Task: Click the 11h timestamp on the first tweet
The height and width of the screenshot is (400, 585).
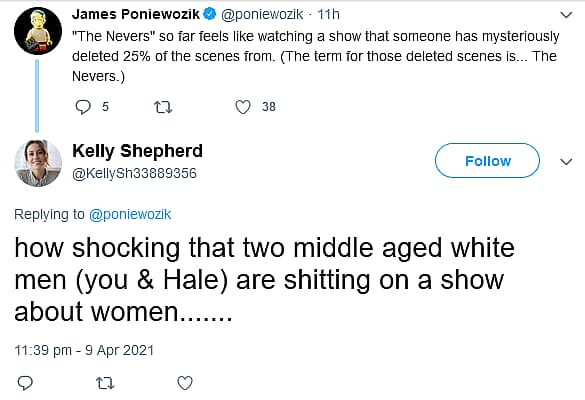Action: click(x=328, y=14)
